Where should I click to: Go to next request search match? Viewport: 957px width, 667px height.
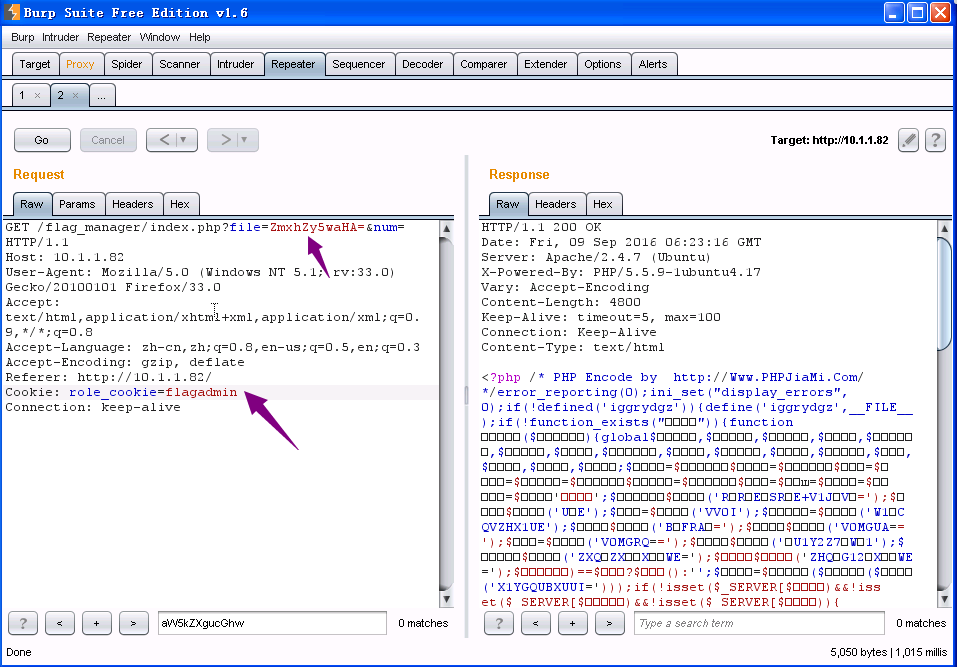click(x=133, y=623)
